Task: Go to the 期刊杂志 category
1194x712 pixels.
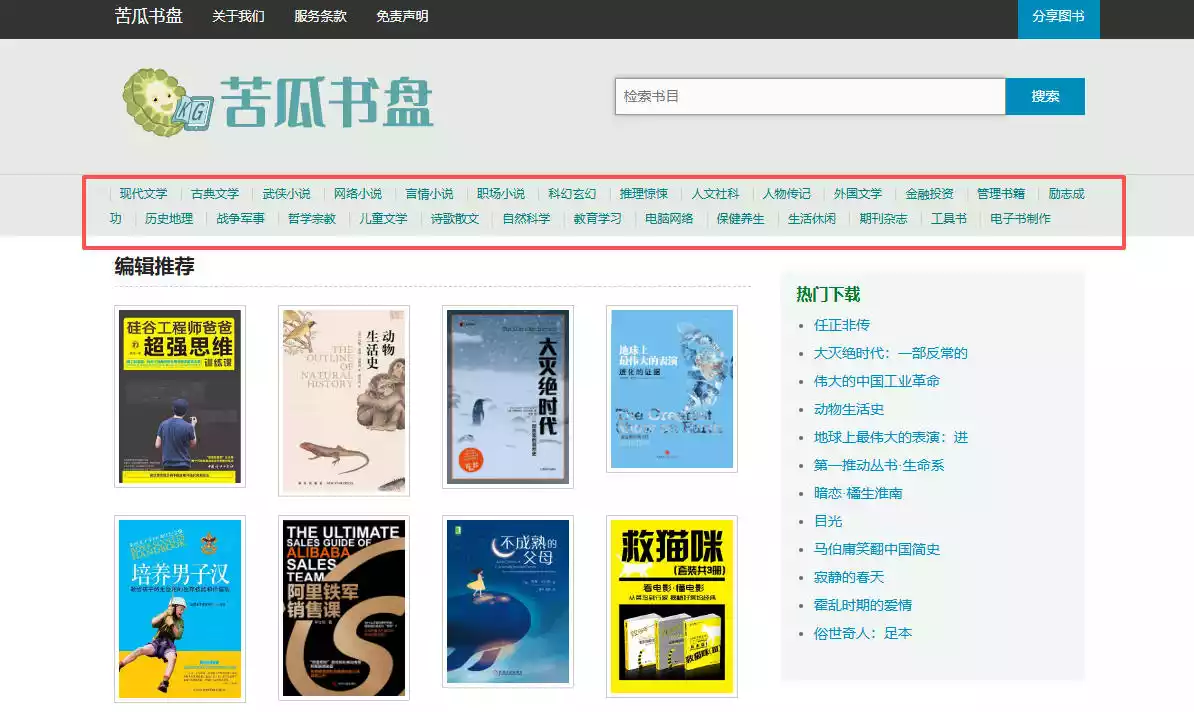Action: (883, 219)
